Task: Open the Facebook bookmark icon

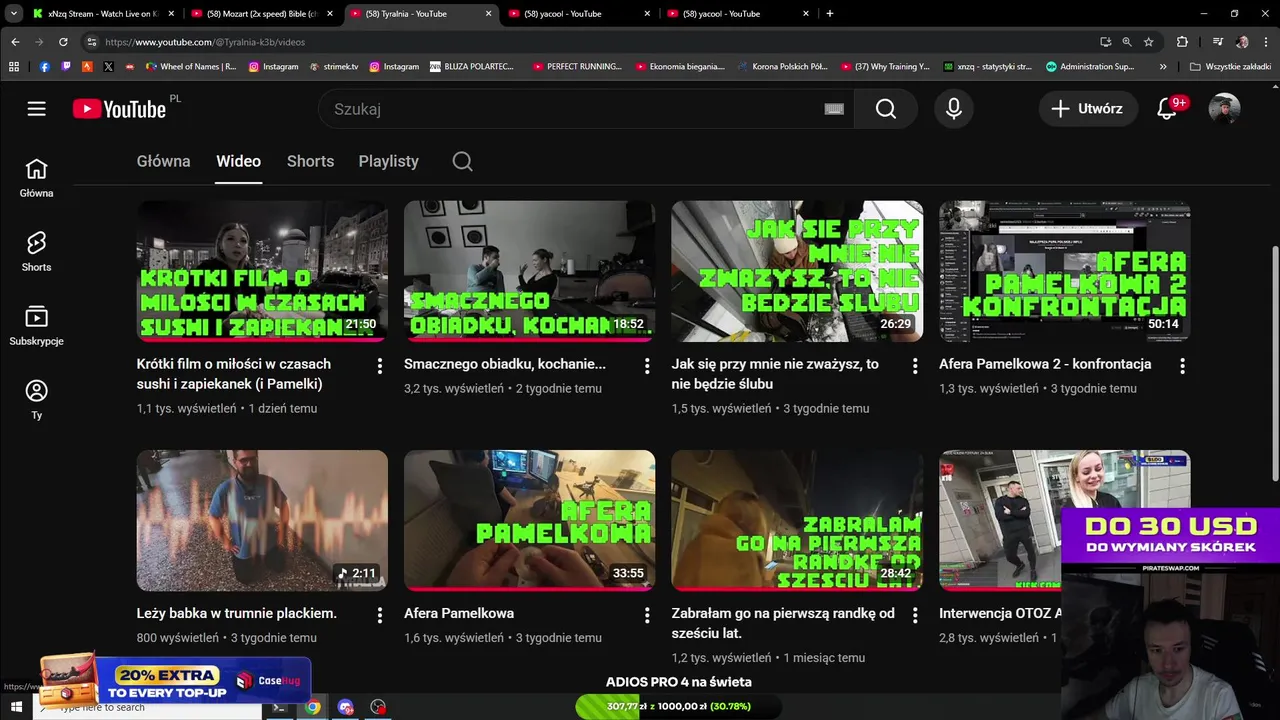Action: (45, 67)
